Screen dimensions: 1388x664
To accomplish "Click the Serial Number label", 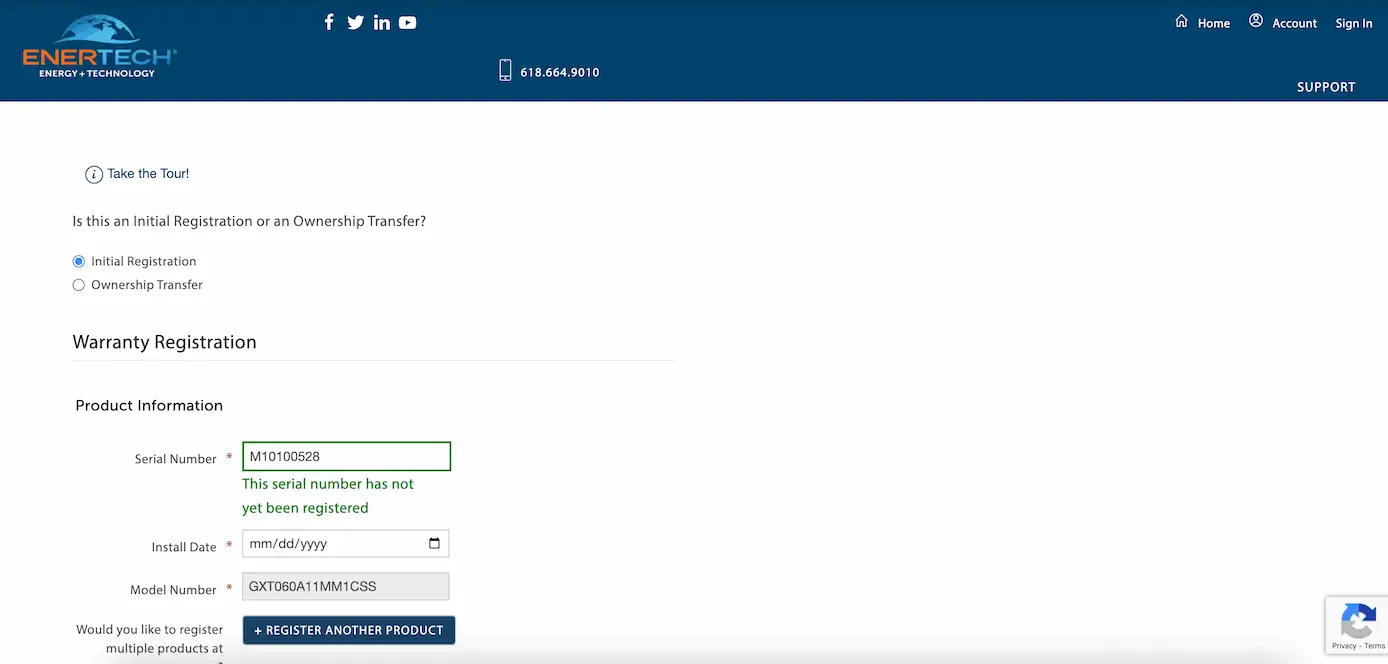I will coord(175,459).
